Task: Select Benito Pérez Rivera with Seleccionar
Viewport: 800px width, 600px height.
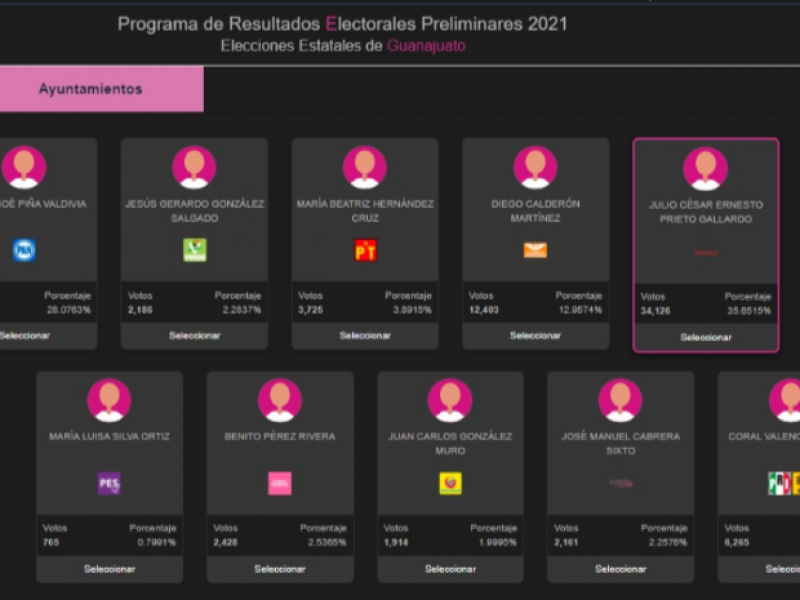Action: pos(280,569)
